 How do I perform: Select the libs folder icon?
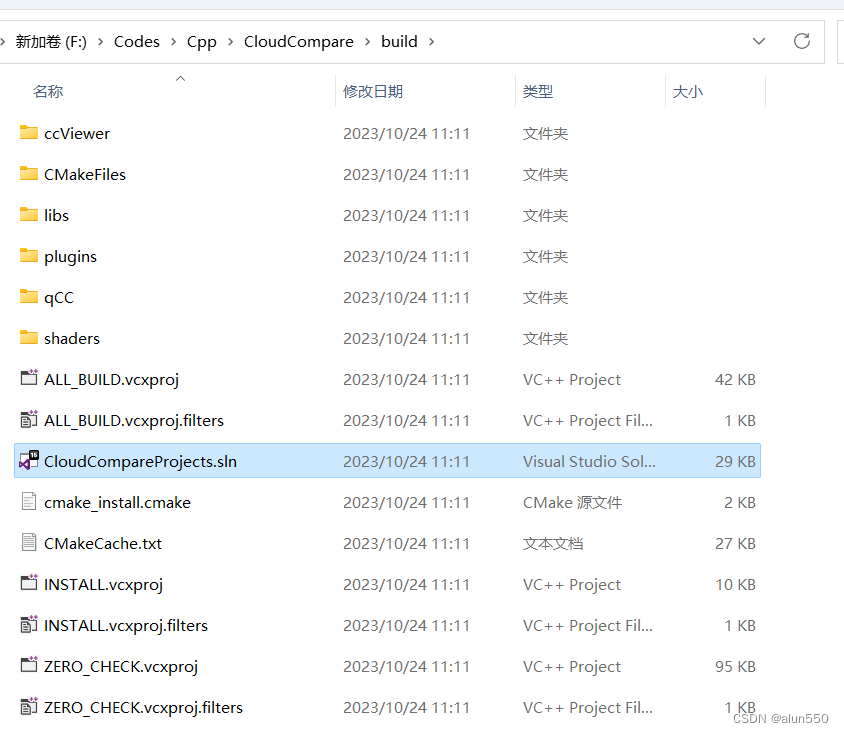pos(29,214)
